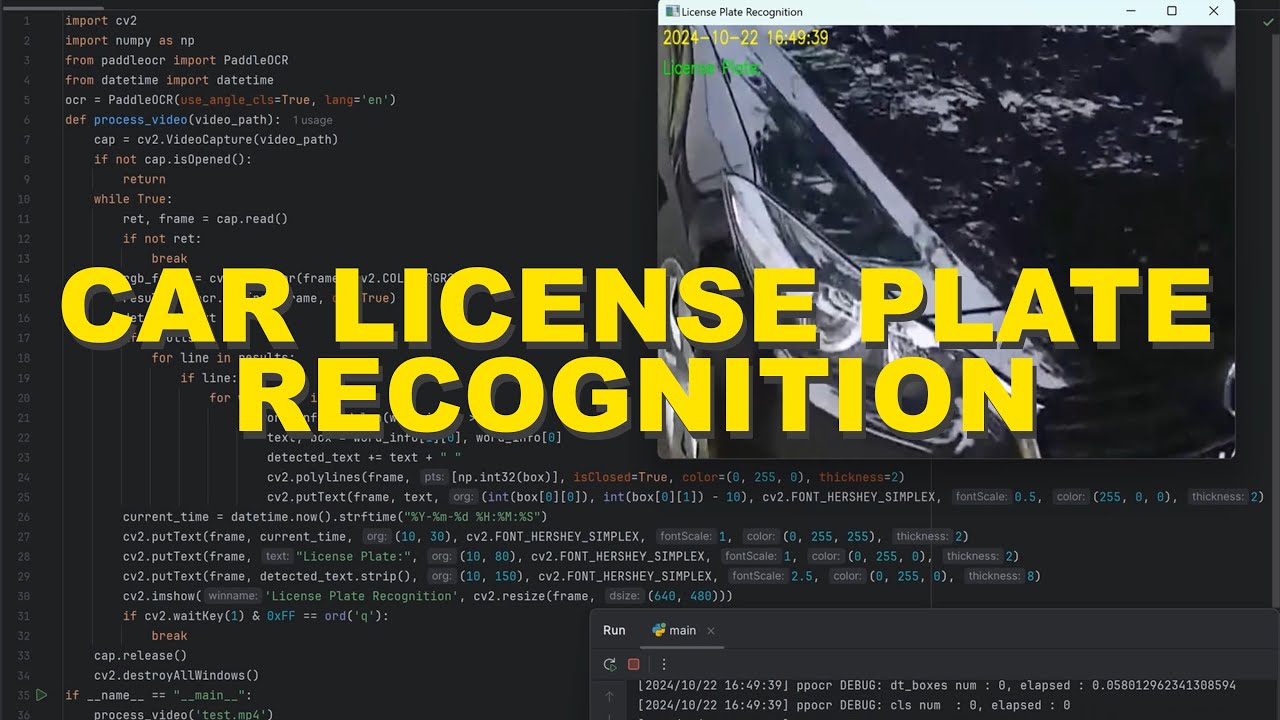
Task: Click 'if not cap.isOpened():' line
Action: (x=173, y=160)
